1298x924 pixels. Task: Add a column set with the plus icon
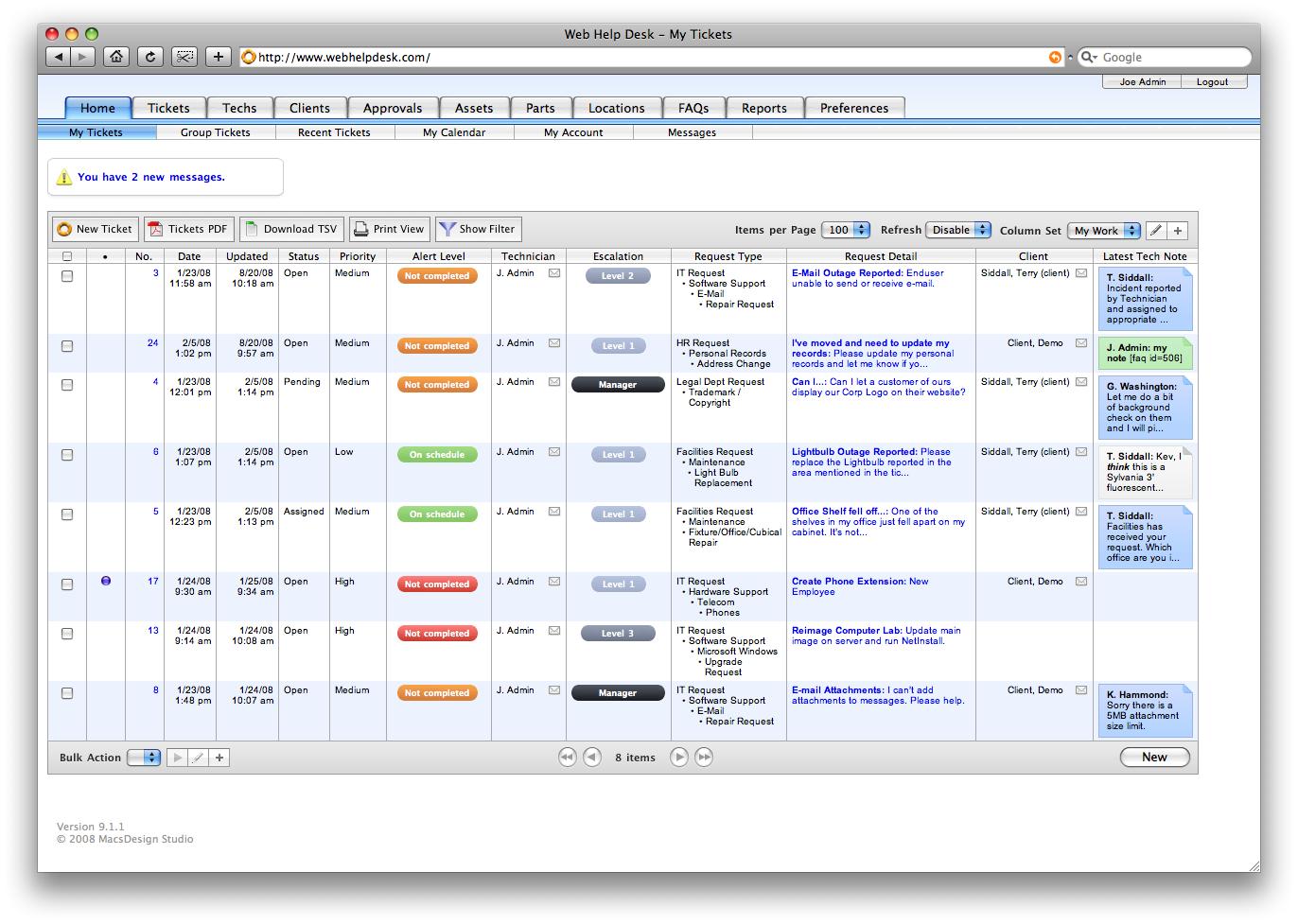(1178, 230)
